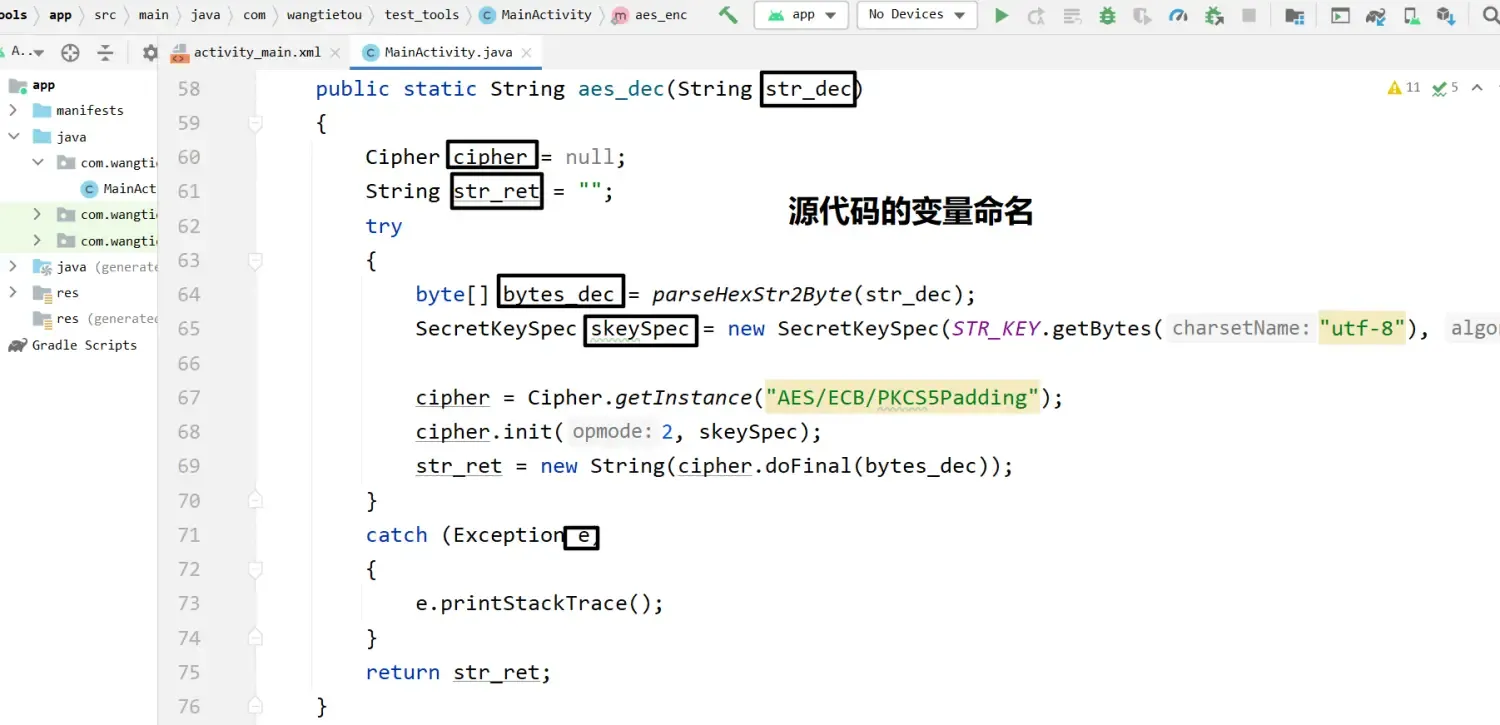Select opened file with crosshair target icon
Screen dimensions: 1500x725
[70, 52]
